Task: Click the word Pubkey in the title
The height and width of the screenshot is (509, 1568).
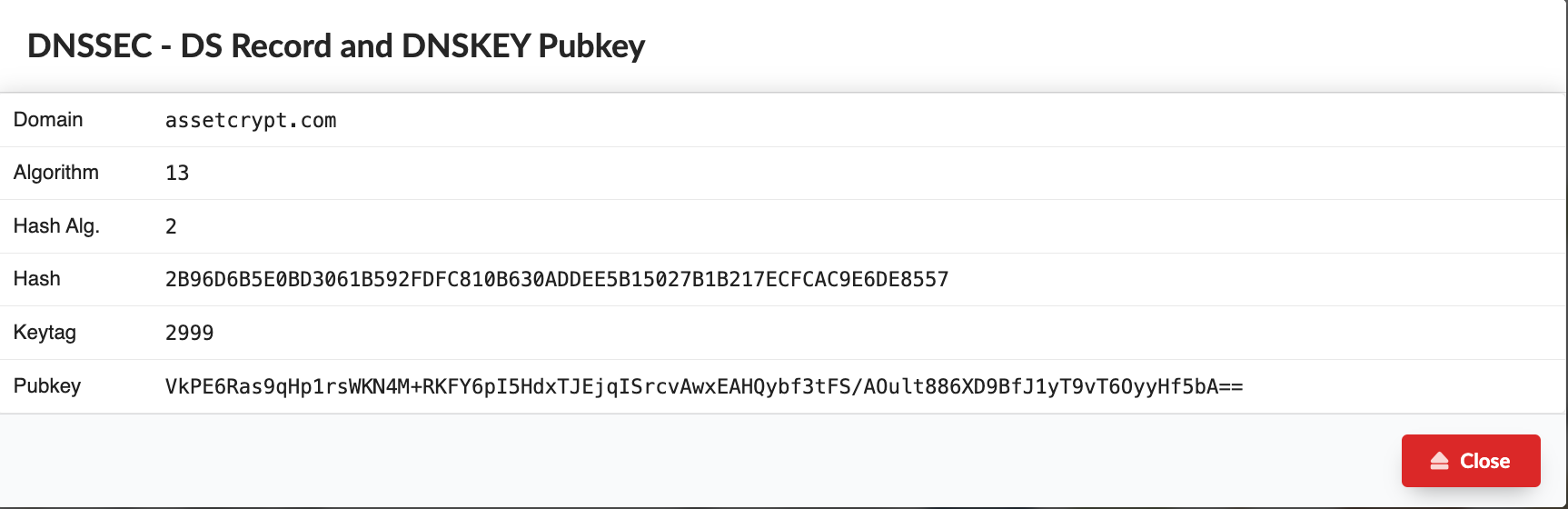Action: coord(591,45)
